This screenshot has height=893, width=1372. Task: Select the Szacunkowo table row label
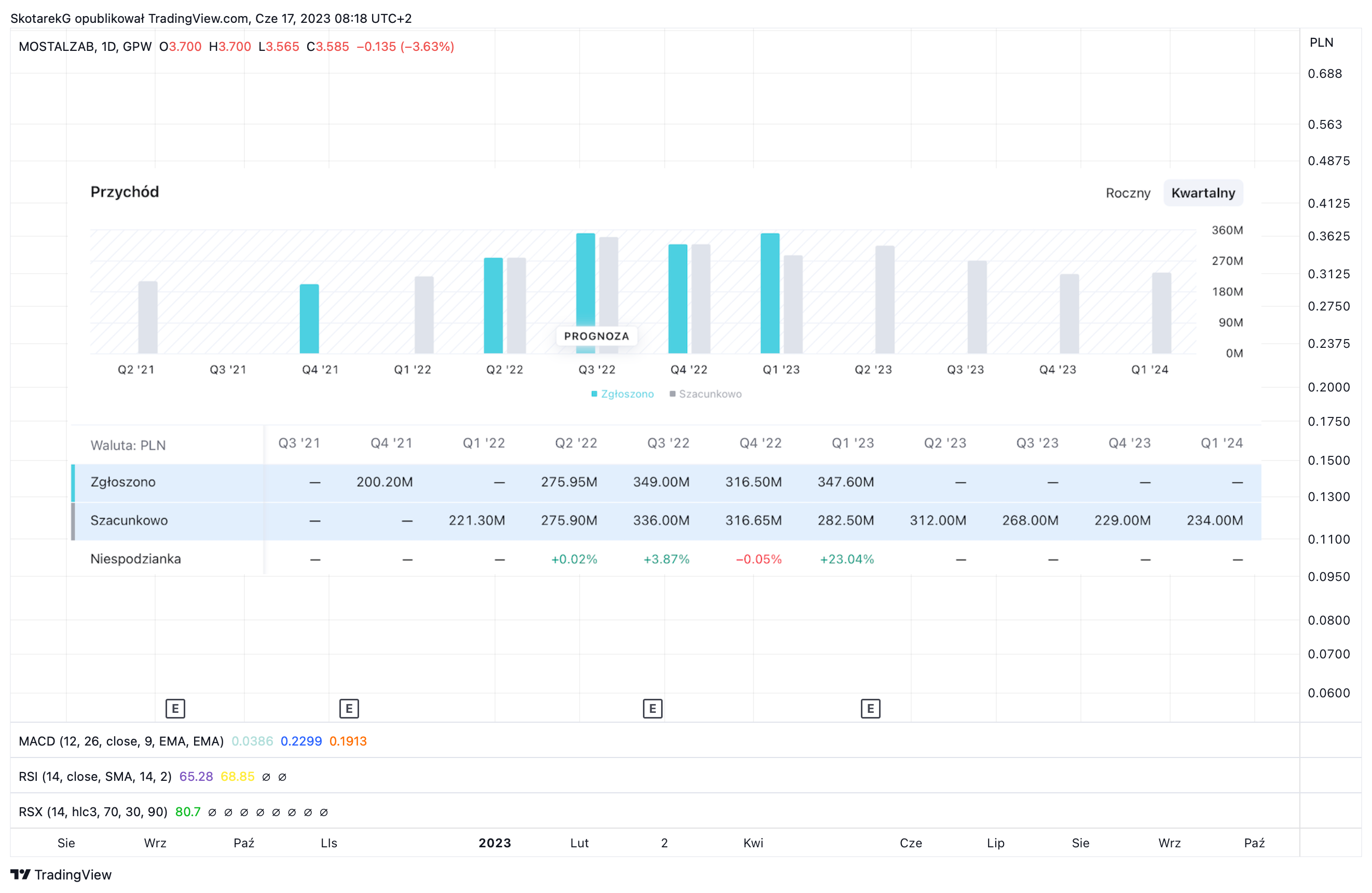pos(129,520)
